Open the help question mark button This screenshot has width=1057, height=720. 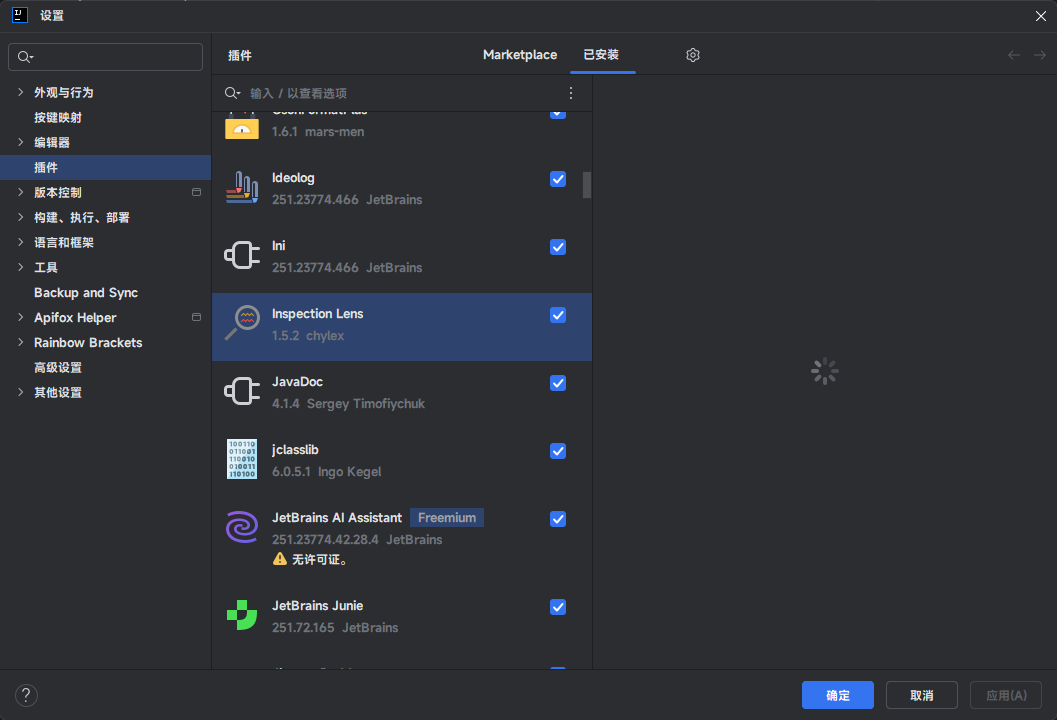click(x=27, y=695)
